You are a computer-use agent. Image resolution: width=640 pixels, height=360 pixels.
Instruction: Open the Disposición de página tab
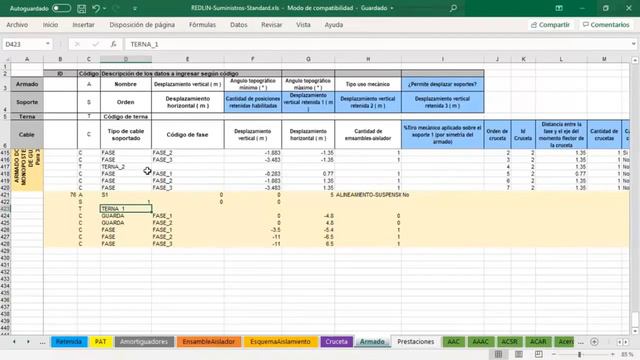142,25
